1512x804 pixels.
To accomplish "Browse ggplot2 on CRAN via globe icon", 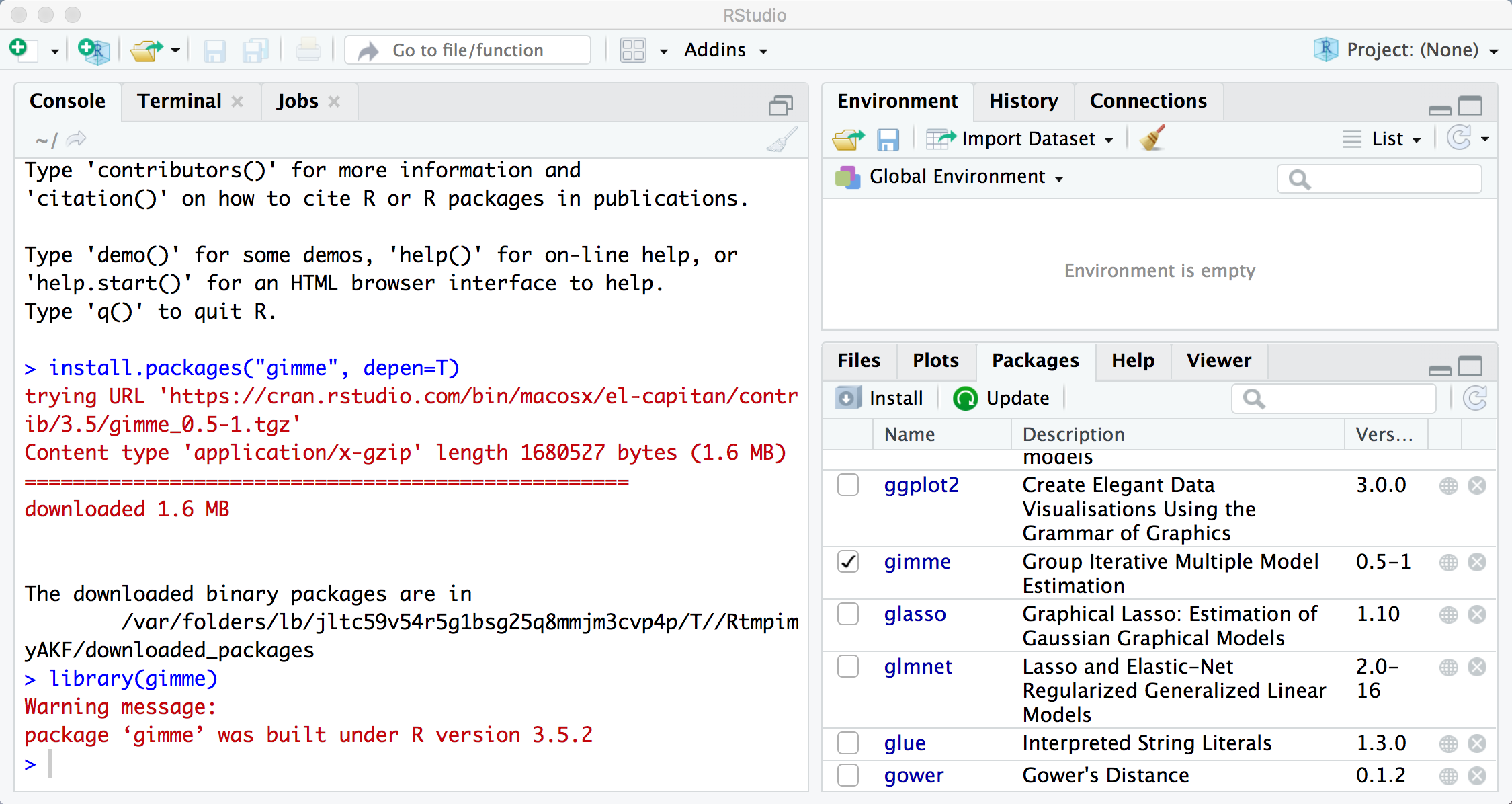I will pos(1449,485).
